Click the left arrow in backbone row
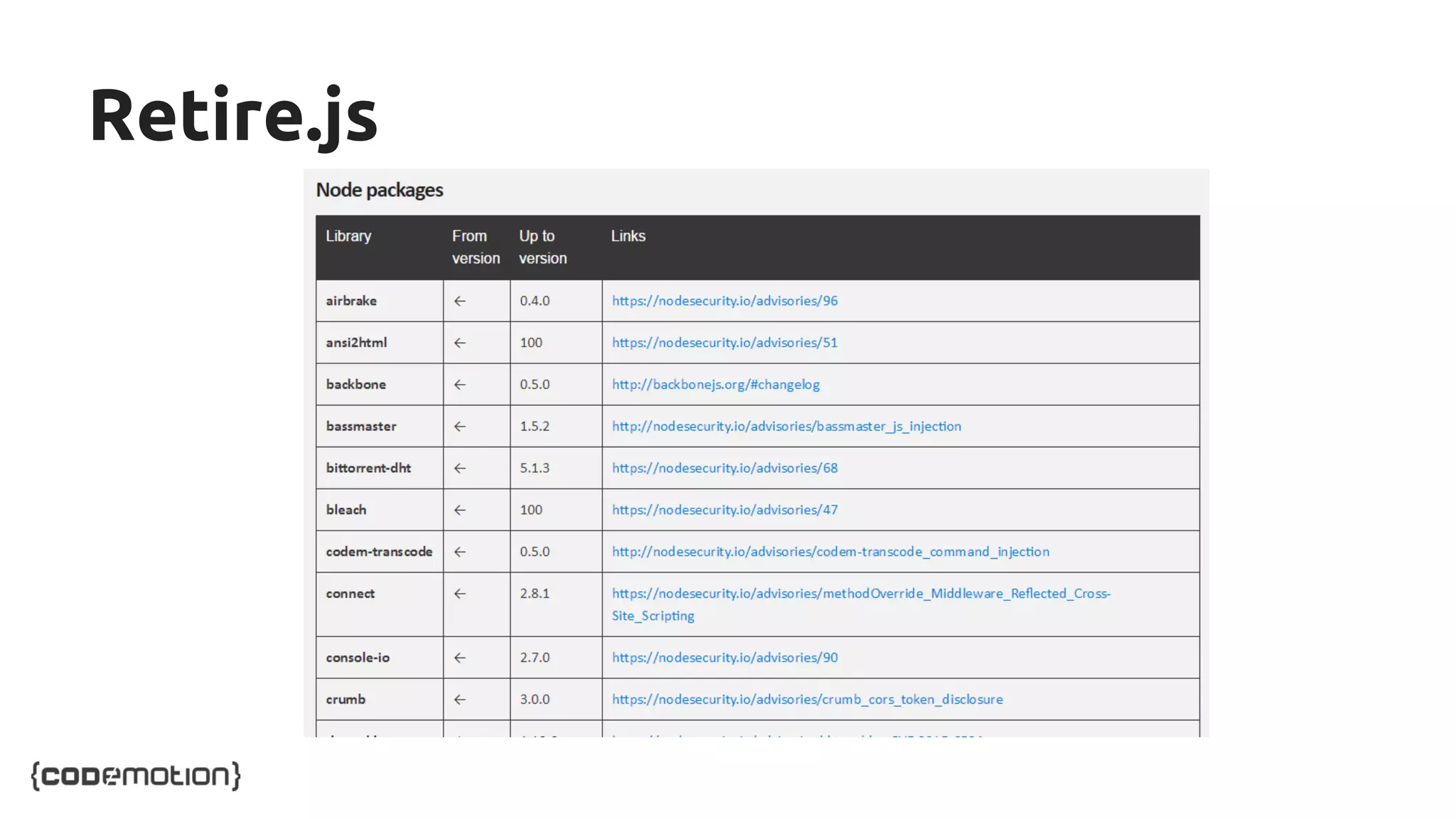The width and height of the screenshot is (1456, 819). click(460, 385)
